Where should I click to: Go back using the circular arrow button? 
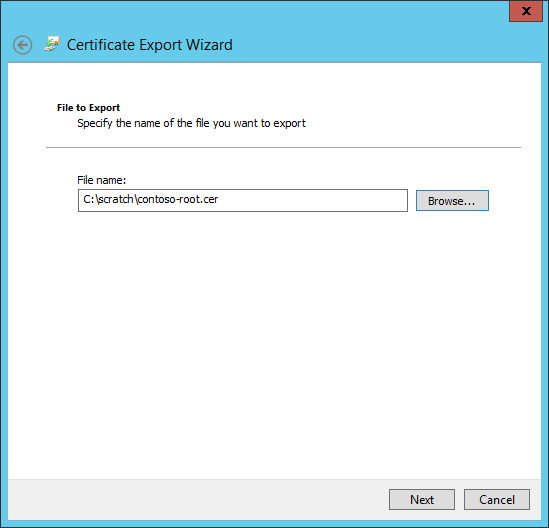pyautogui.click(x=22, y=45)
